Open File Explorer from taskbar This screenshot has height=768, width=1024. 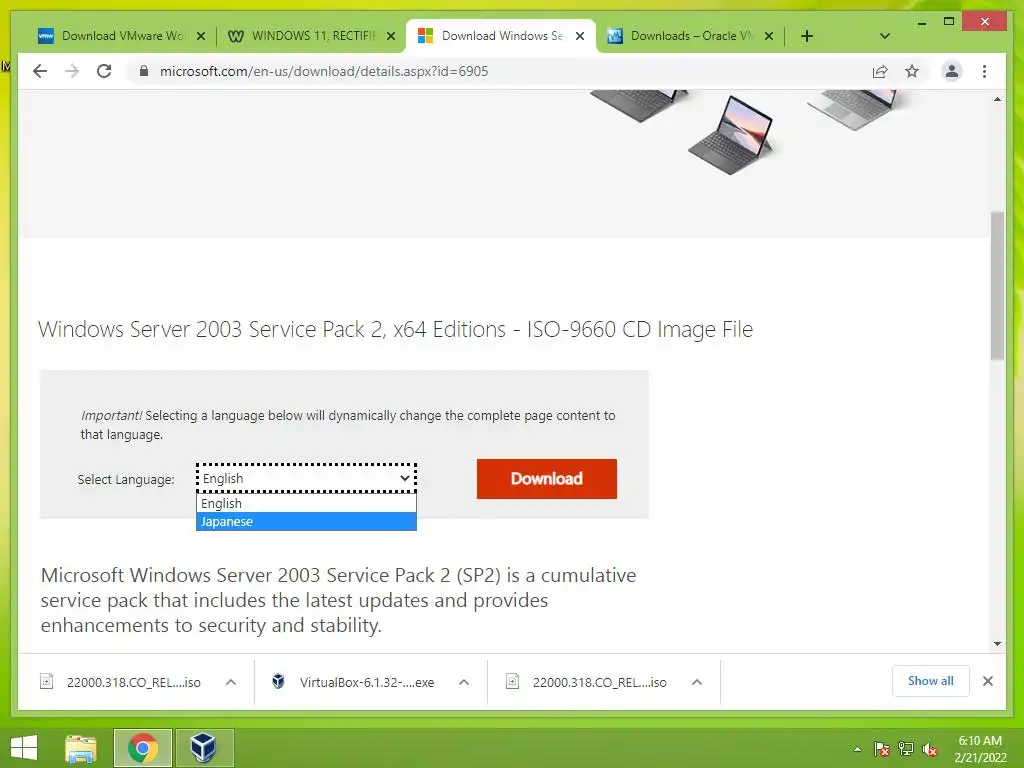(81, 748)
